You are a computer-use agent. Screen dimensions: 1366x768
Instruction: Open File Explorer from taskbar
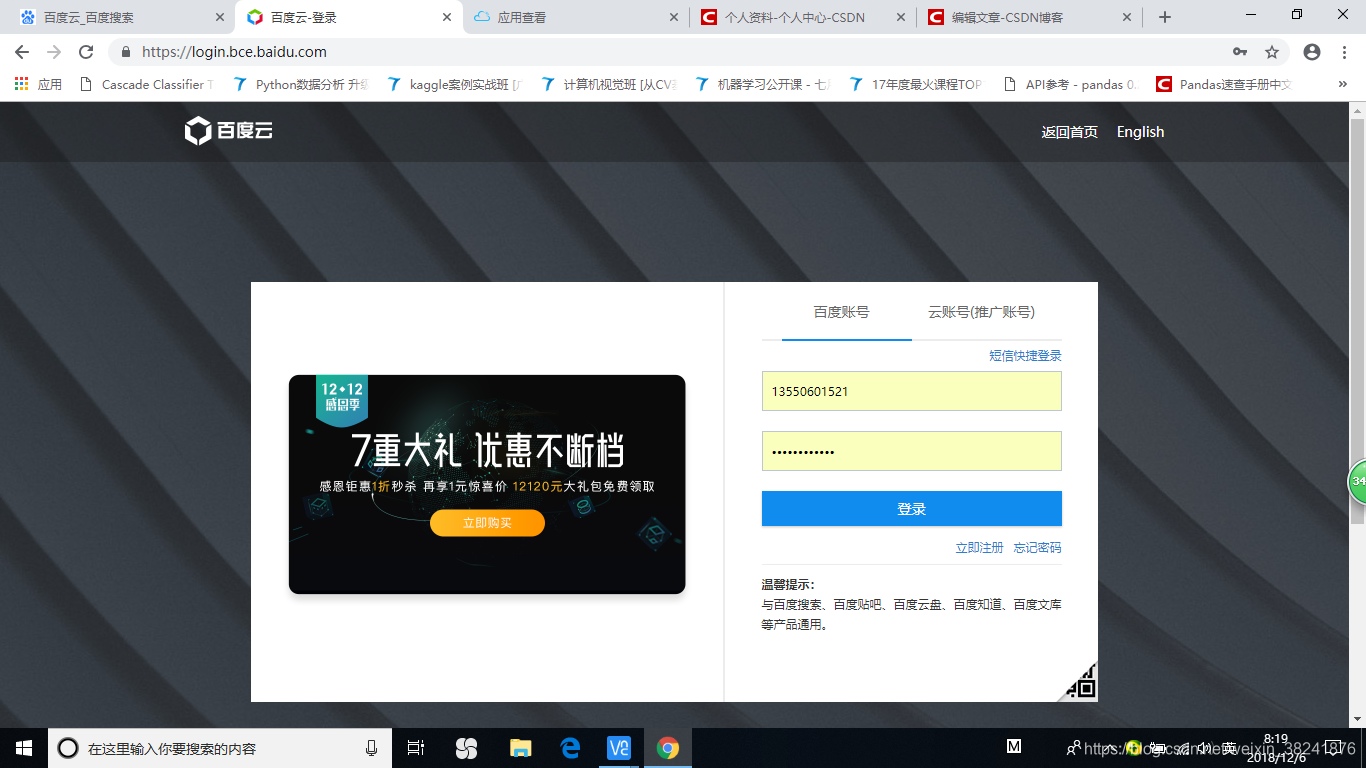520,748
